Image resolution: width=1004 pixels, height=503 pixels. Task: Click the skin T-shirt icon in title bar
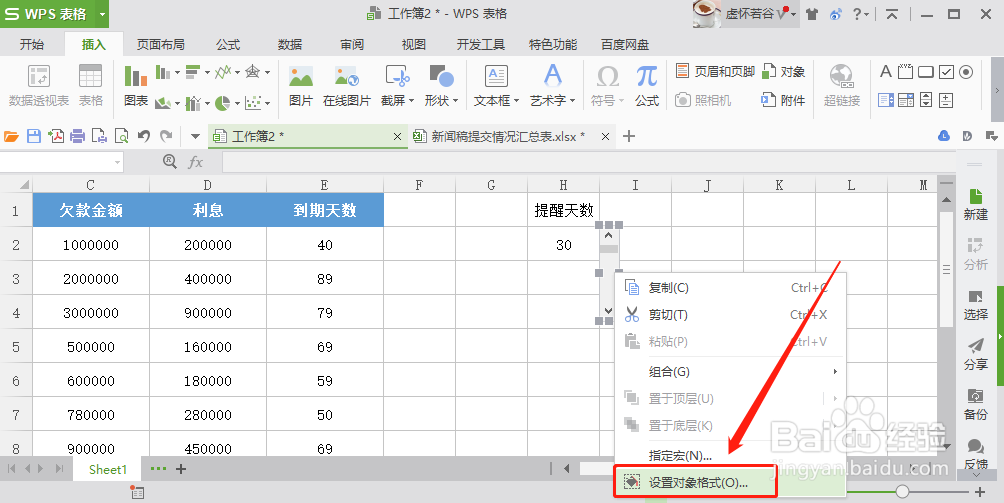[x=812, y=13]
